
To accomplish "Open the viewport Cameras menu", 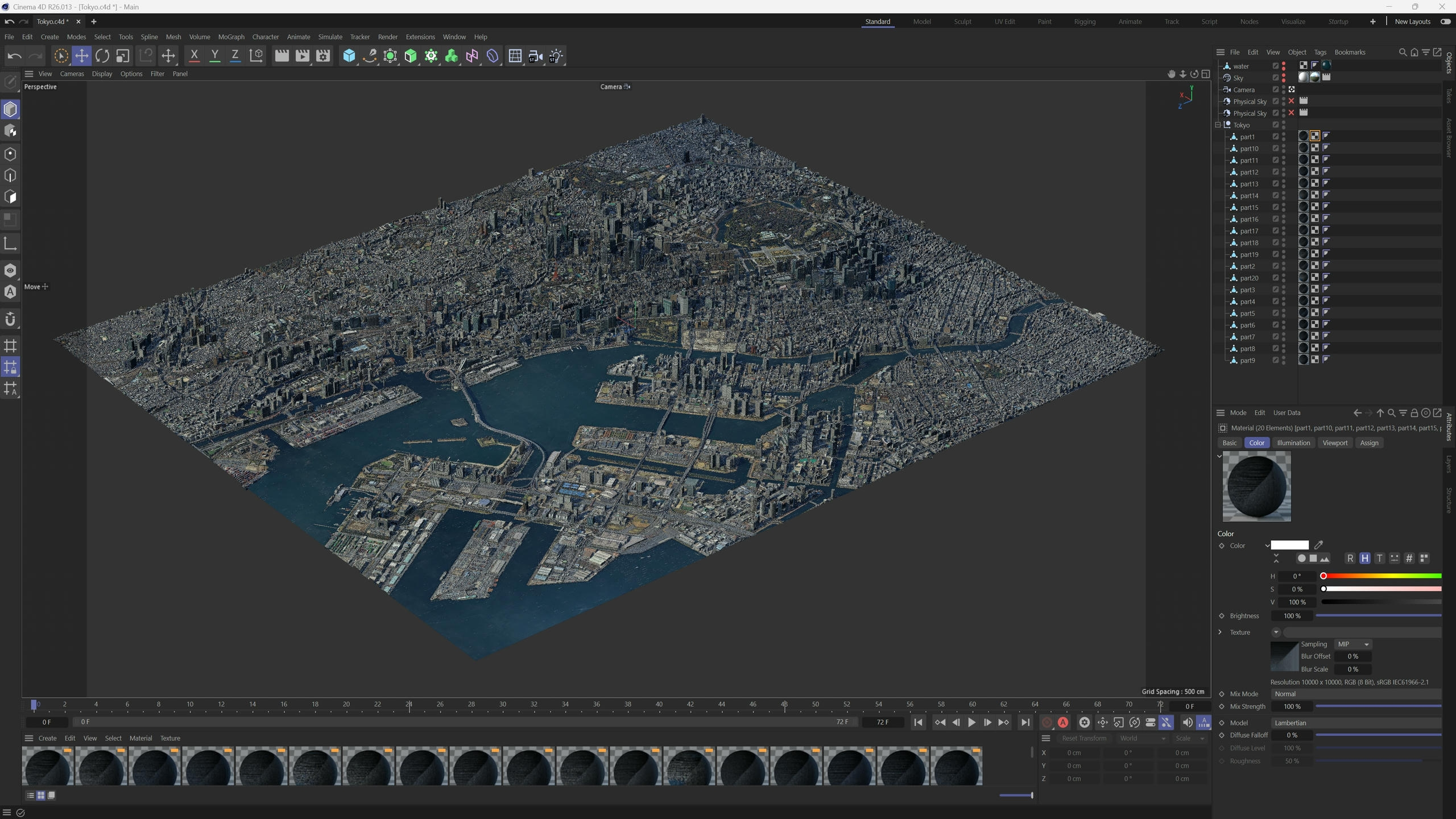I will (x=72, y=74).
